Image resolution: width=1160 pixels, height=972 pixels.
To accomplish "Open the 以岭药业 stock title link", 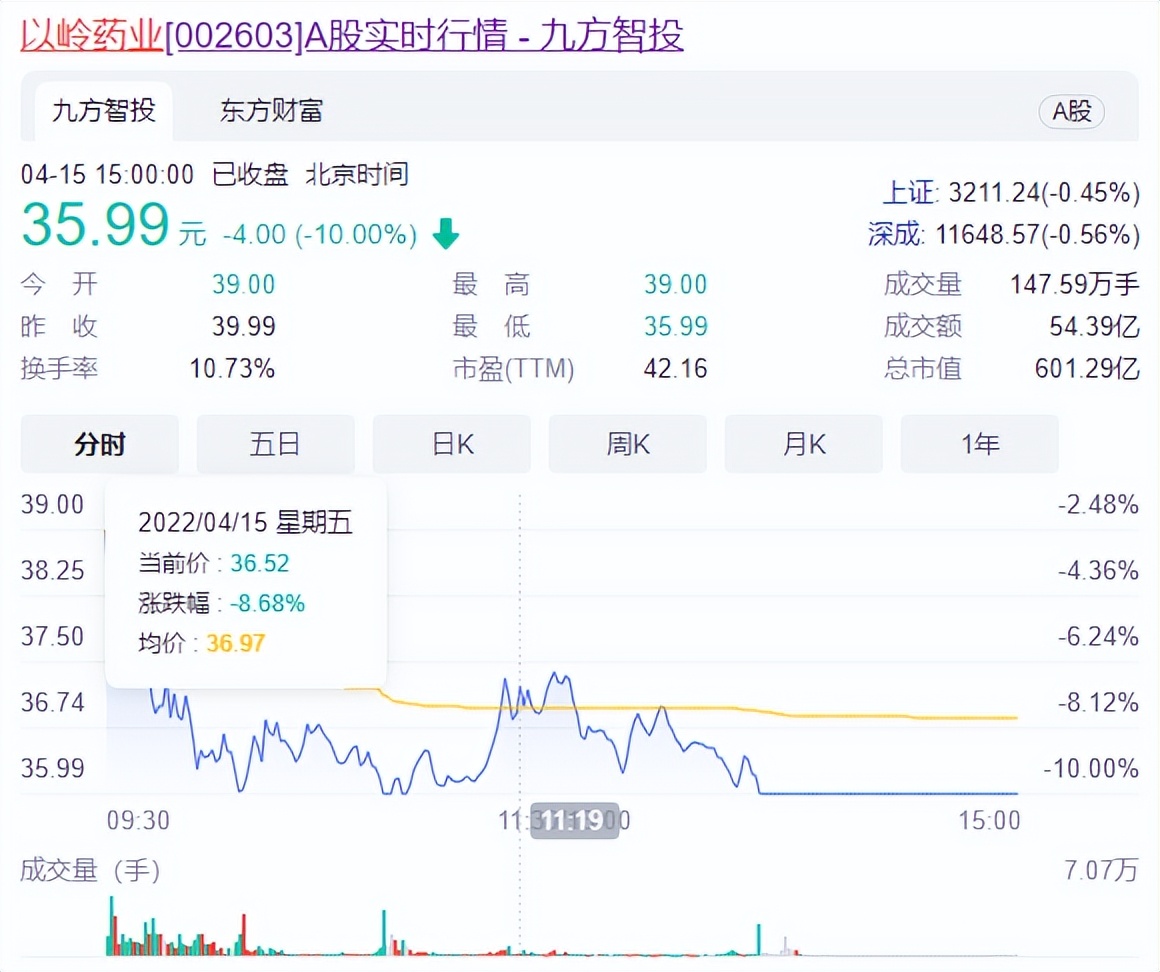I will 351,35.
